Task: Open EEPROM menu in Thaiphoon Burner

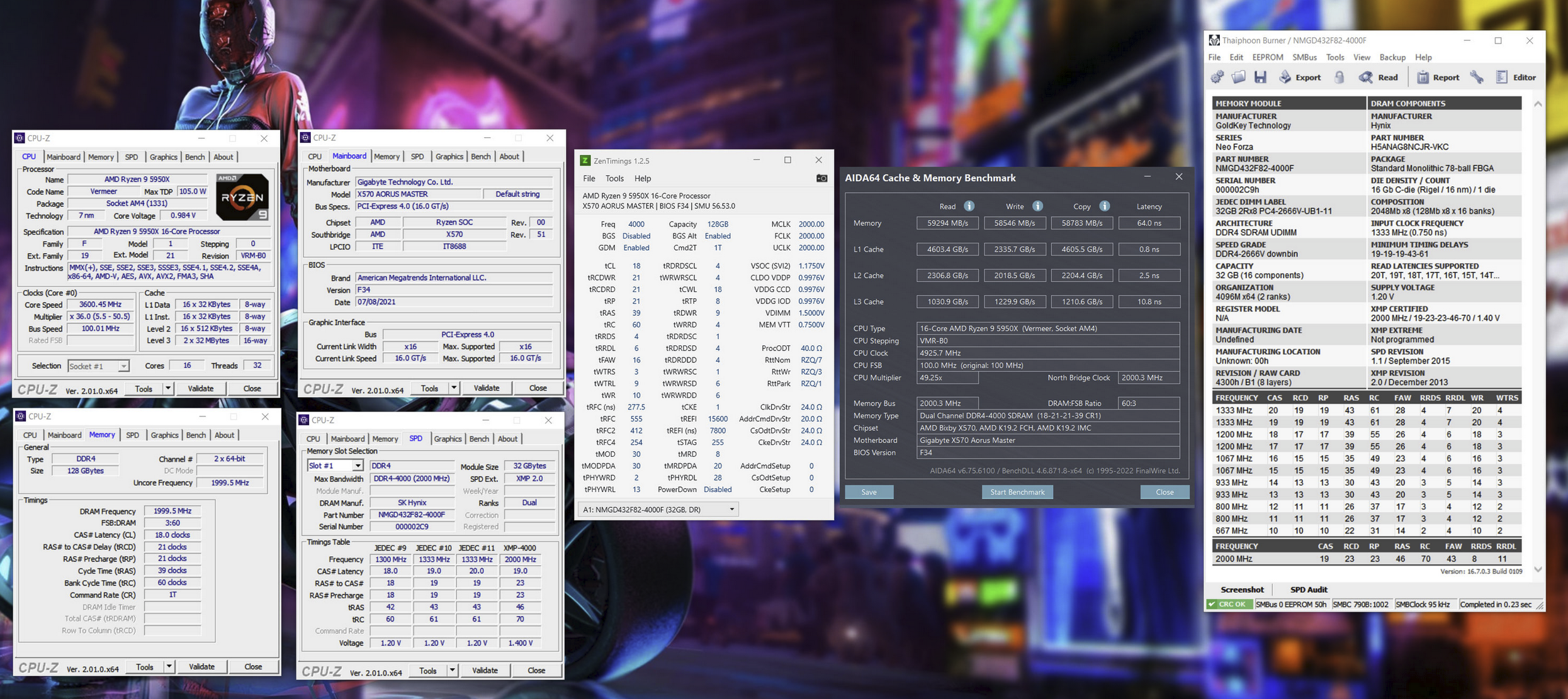Action: click(1267, 57)
